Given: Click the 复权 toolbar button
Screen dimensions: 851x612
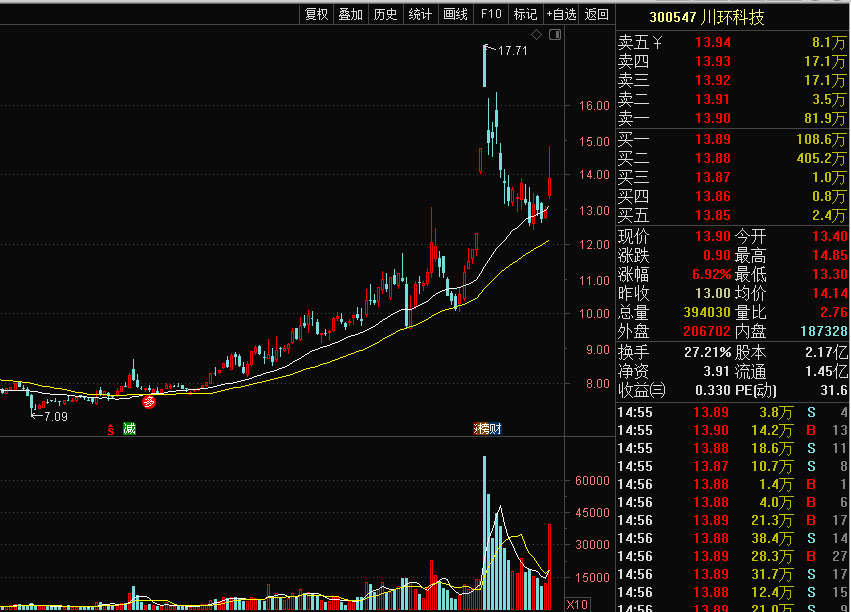Looking at the screenshot, I should click(316, 14).
